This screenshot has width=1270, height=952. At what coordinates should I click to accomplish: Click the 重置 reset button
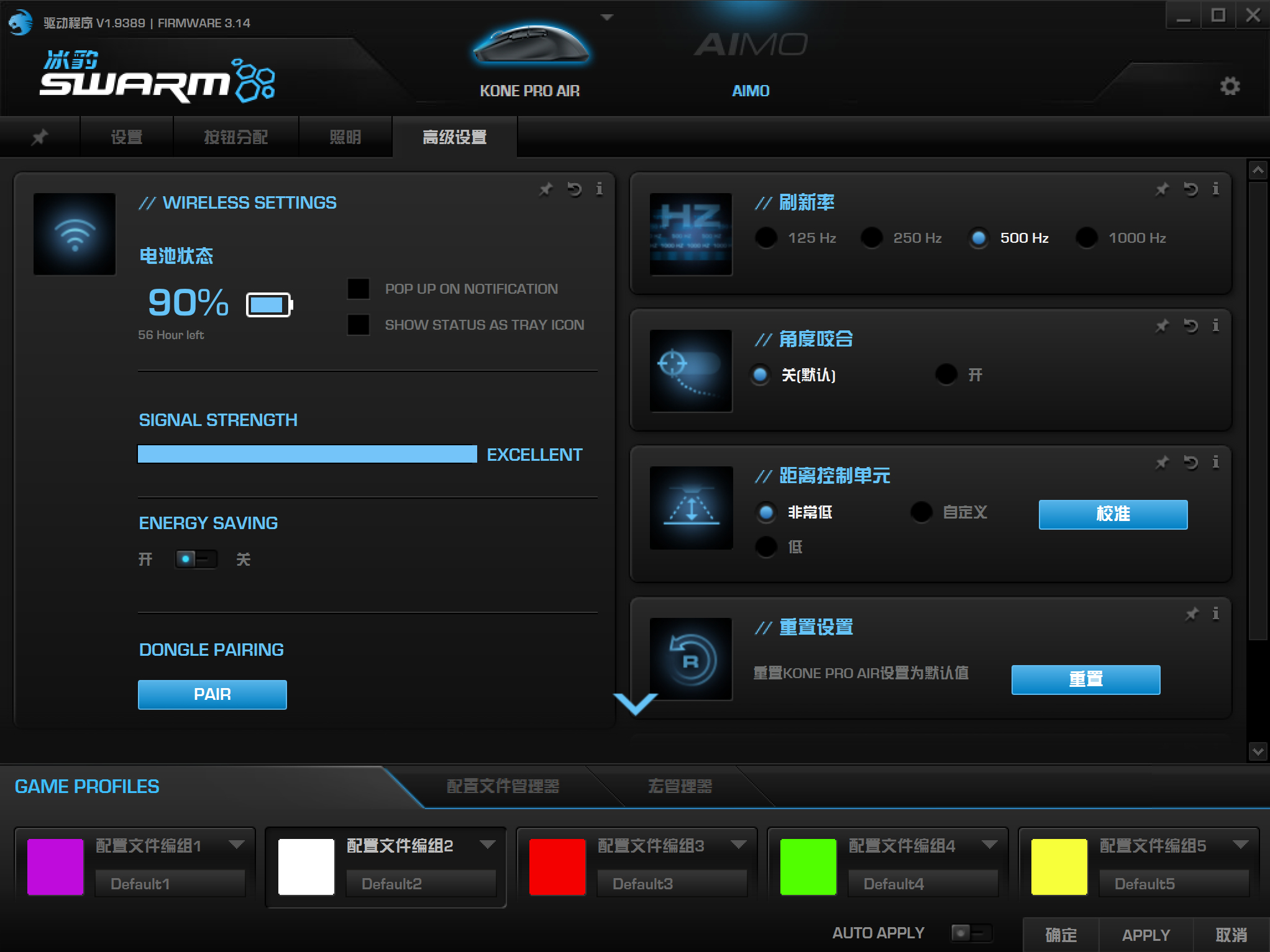coord(1085,679)
